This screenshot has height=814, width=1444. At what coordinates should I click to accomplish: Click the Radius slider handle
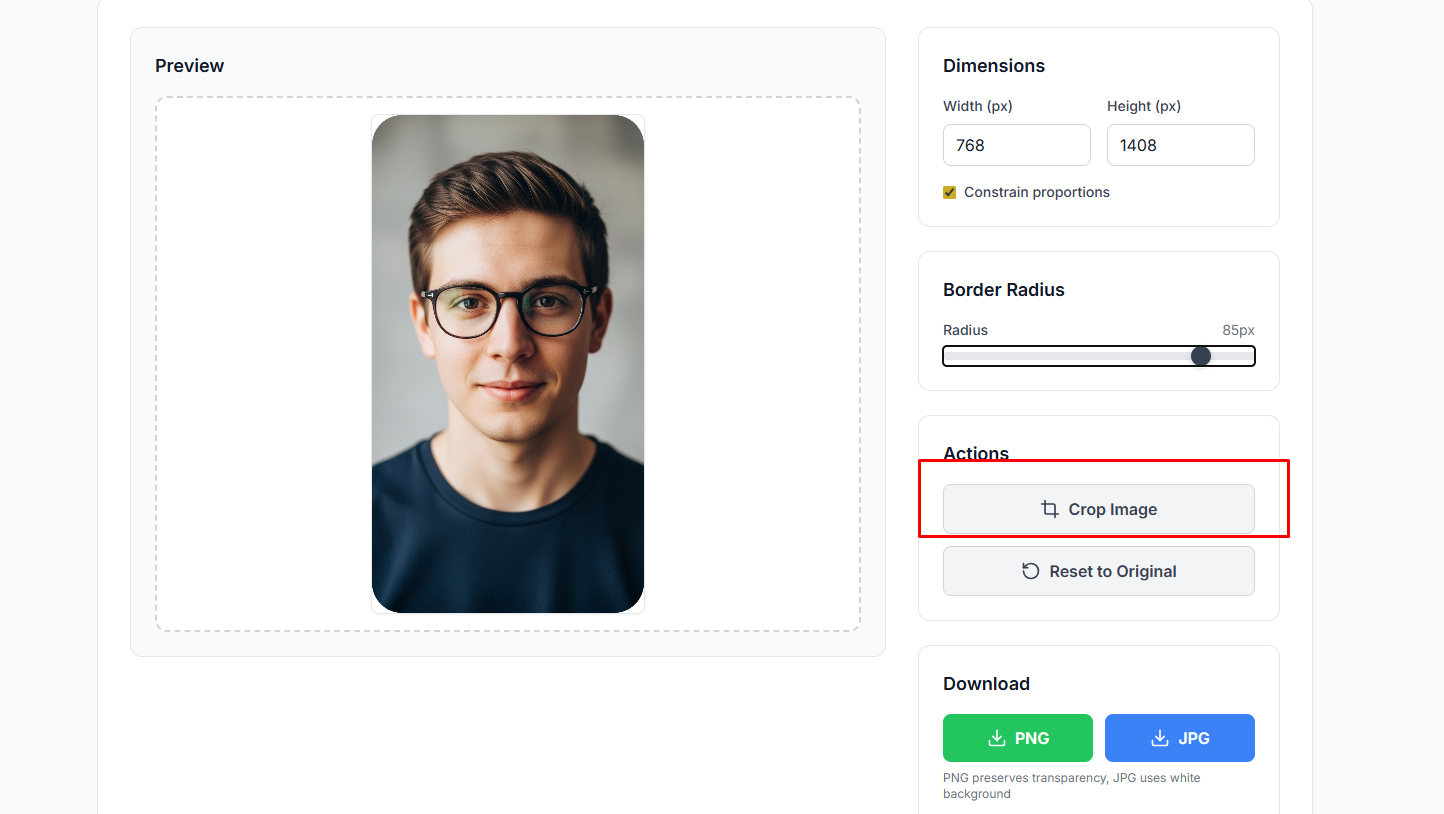point(1201,356)
